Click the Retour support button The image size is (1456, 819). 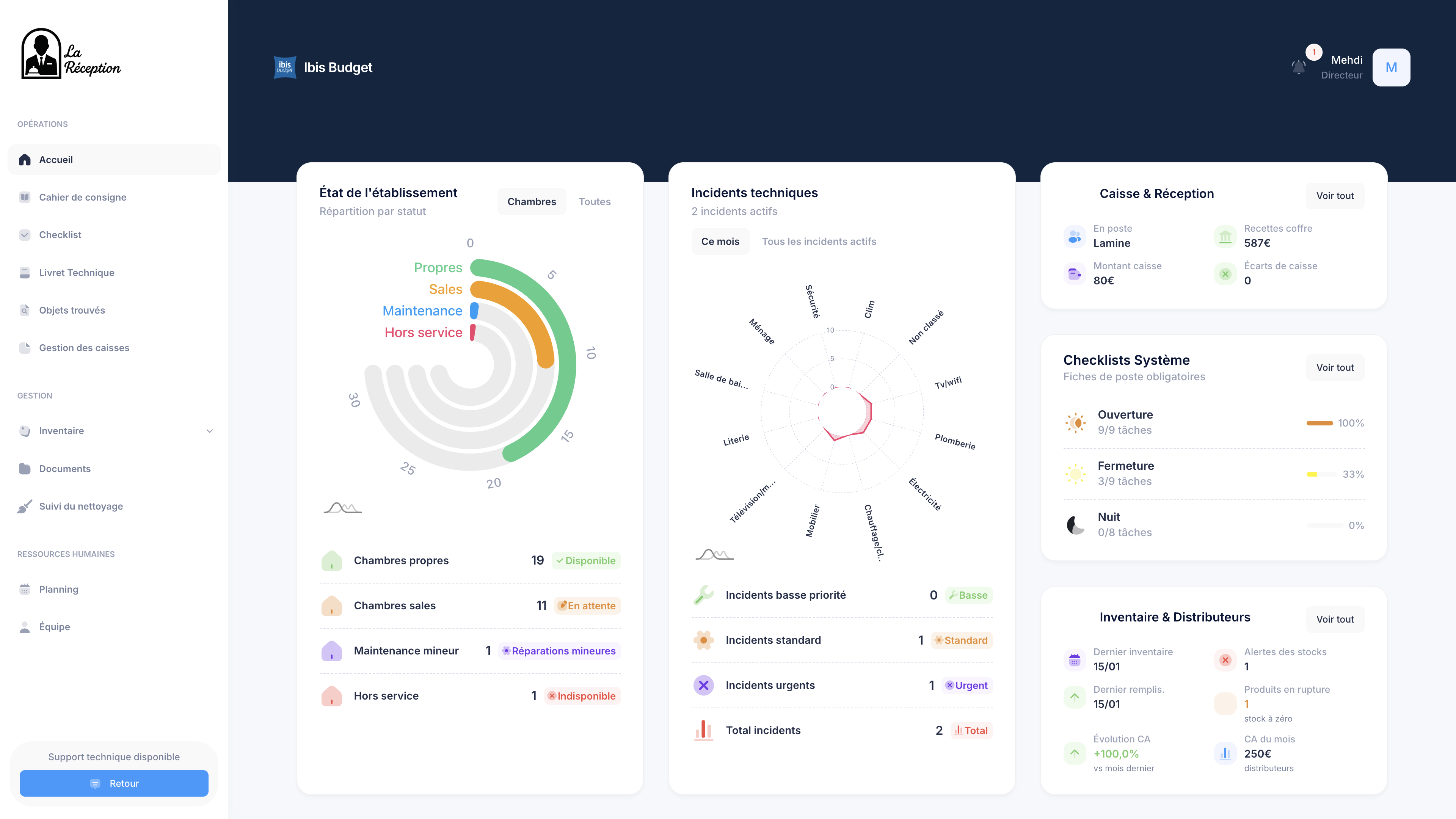click(113, 783)
